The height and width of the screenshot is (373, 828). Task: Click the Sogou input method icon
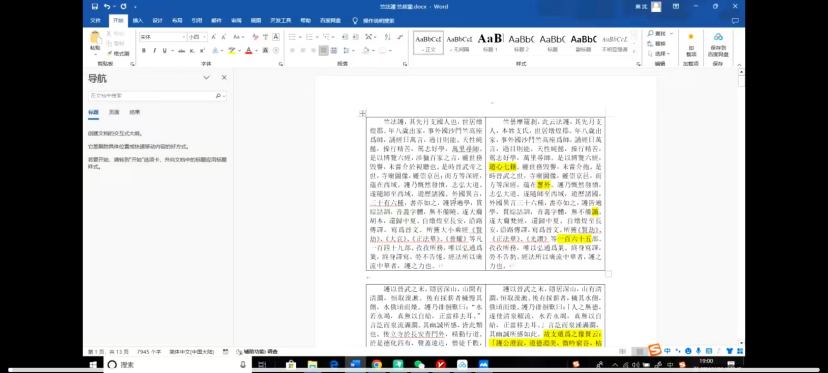point(655,350)
